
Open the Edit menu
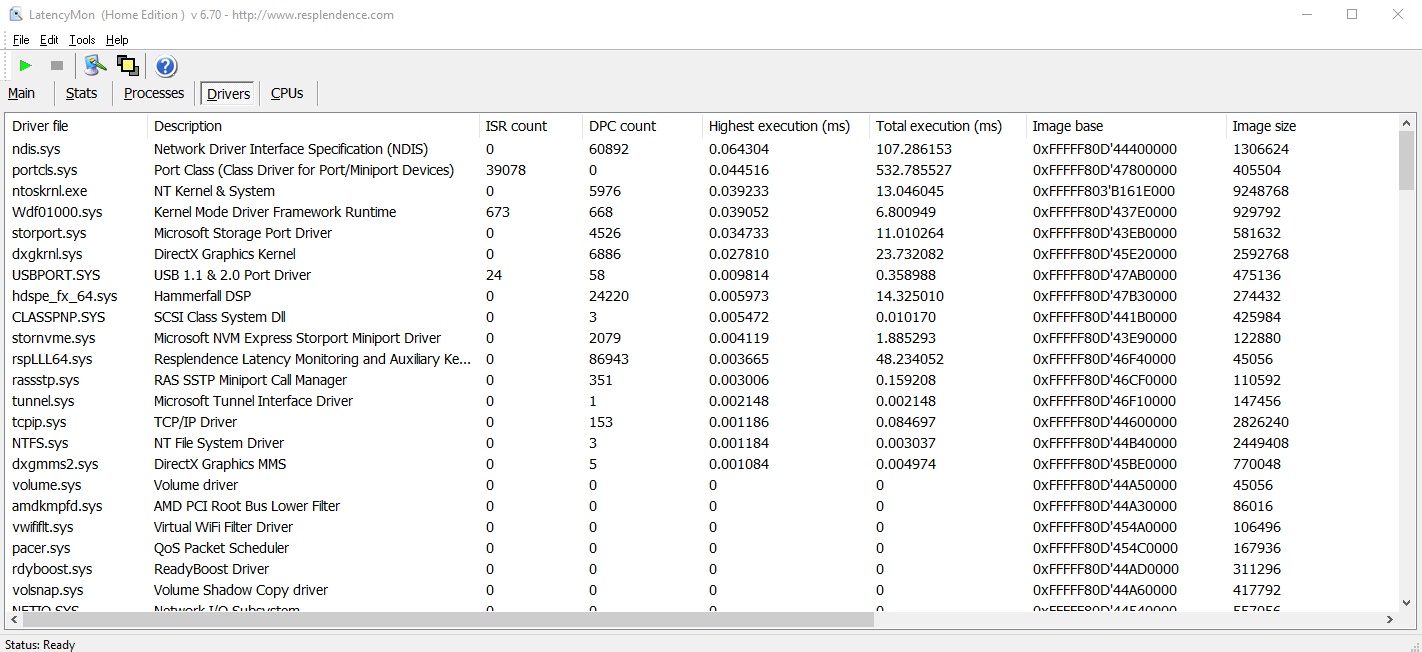49,40
